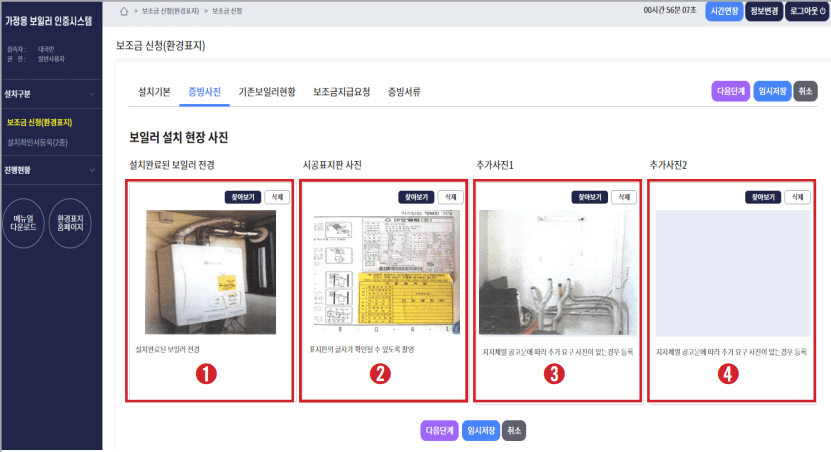The height and width of the screenshot is (452, 831).
Task: Expand the 설치구분 sidebar section
Action: [51, 94]
